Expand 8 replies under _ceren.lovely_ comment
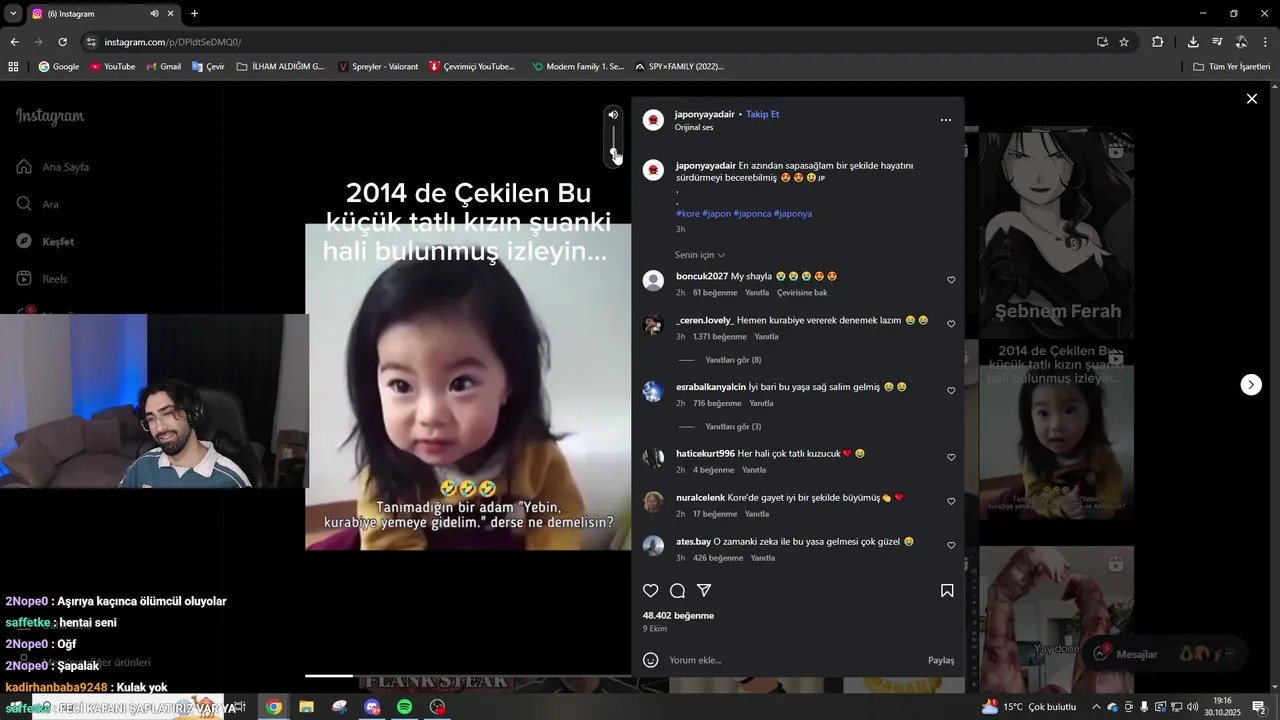Image resolution: width=1280 pixels, height=720 pixels. coord(733,360)
